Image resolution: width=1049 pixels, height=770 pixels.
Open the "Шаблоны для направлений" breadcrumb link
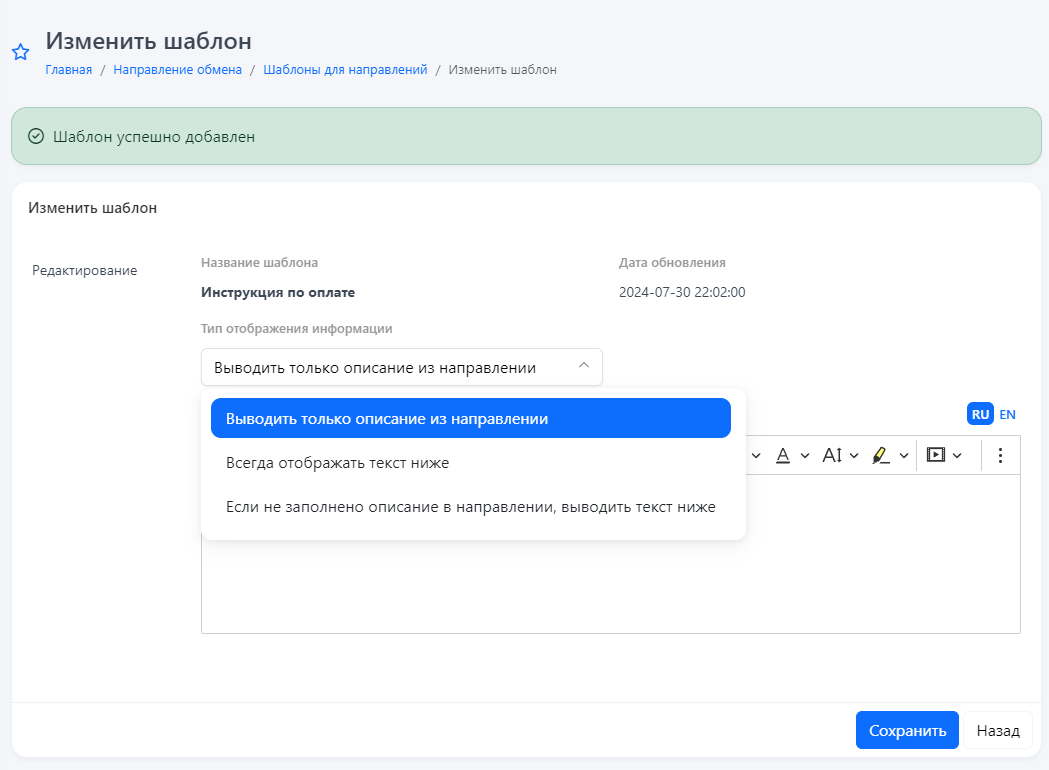point(345,70)
